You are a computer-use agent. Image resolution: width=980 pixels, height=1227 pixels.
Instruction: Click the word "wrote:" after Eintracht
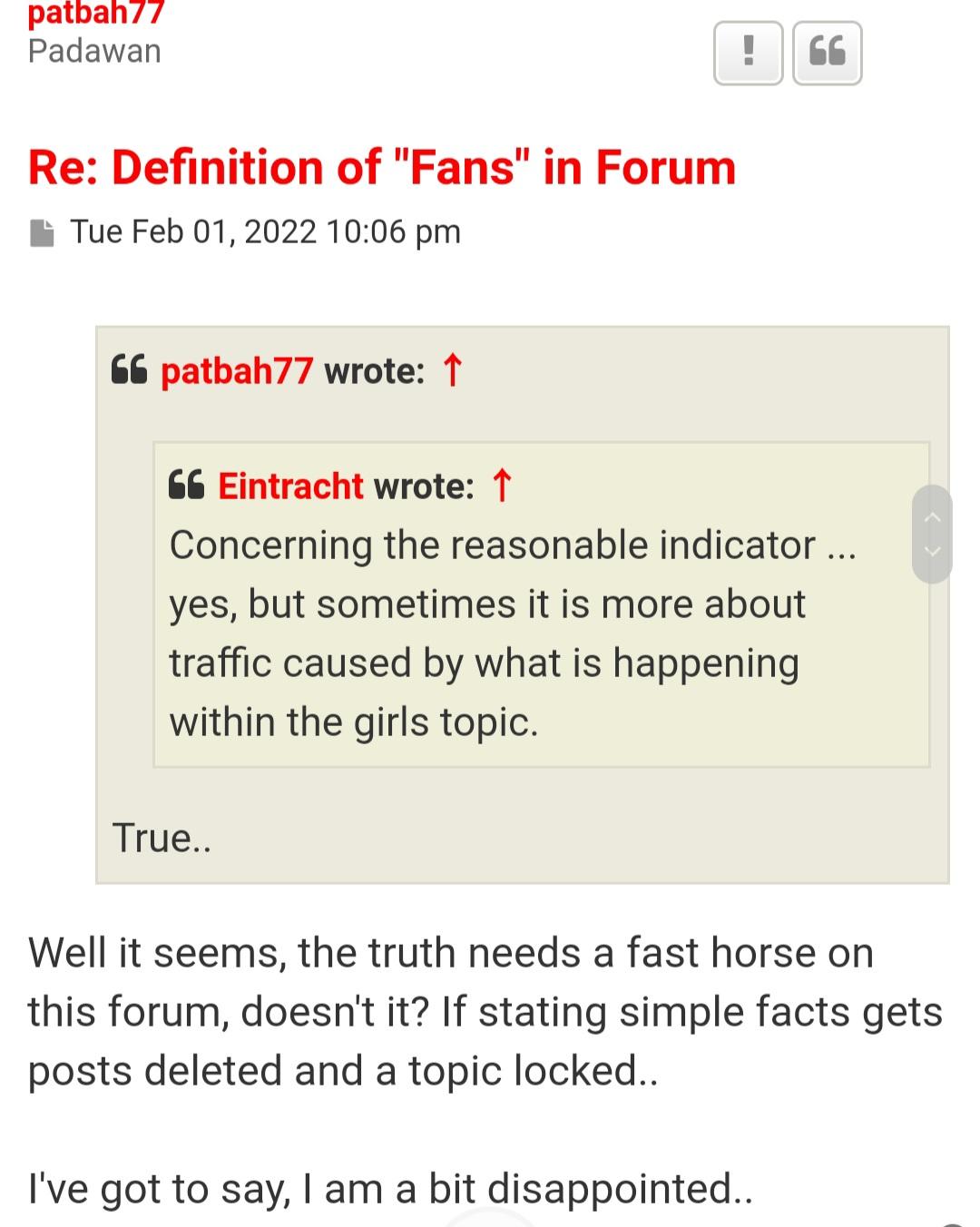coord(424,486)
